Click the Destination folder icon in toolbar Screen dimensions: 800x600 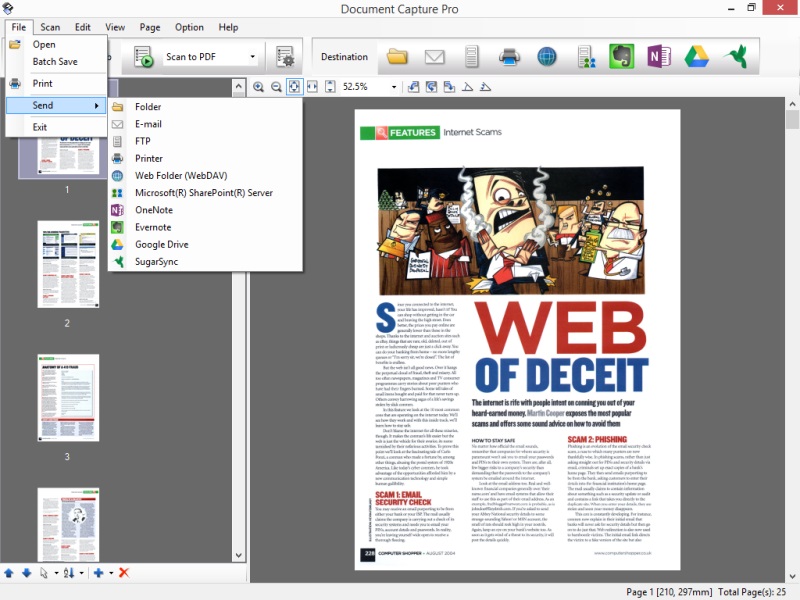pos(397,57)
